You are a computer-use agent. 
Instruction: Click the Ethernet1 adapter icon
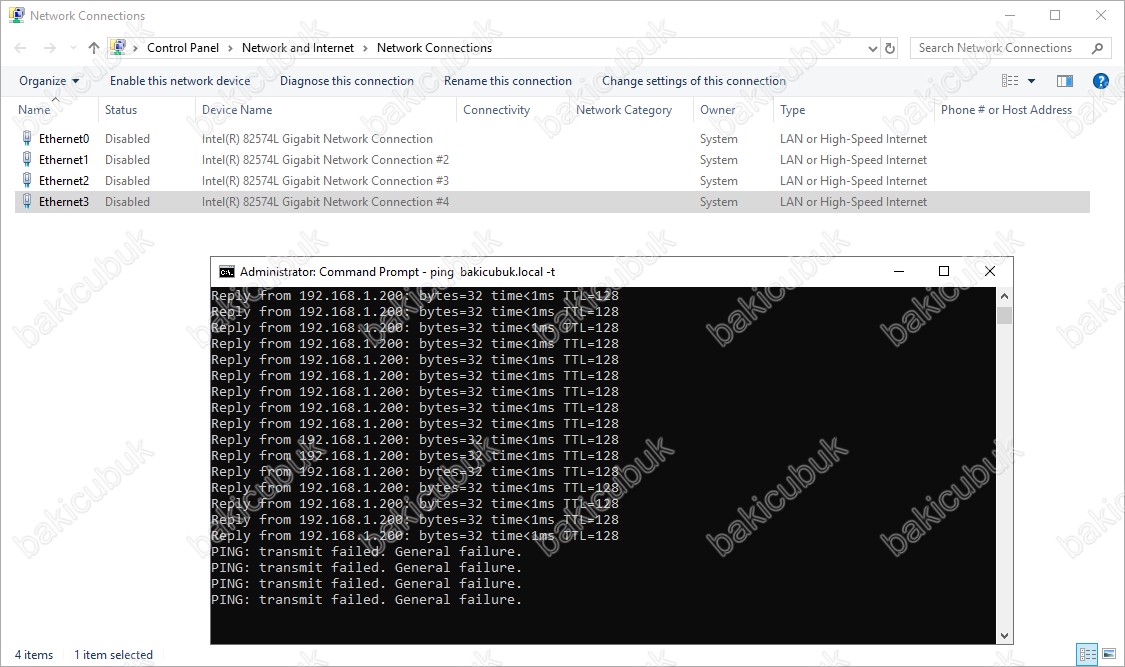point(27,159)
